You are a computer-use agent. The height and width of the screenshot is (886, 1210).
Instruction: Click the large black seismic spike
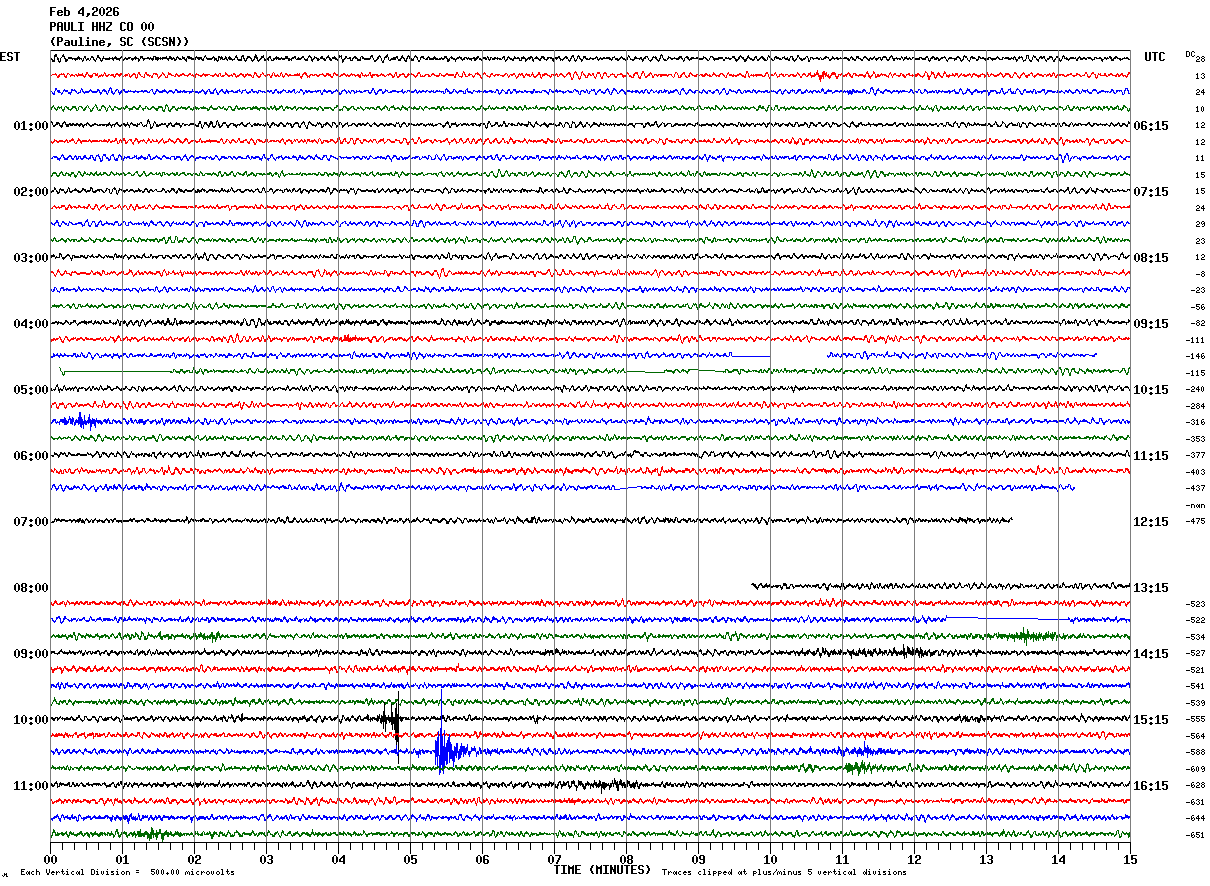coord(392,718)
